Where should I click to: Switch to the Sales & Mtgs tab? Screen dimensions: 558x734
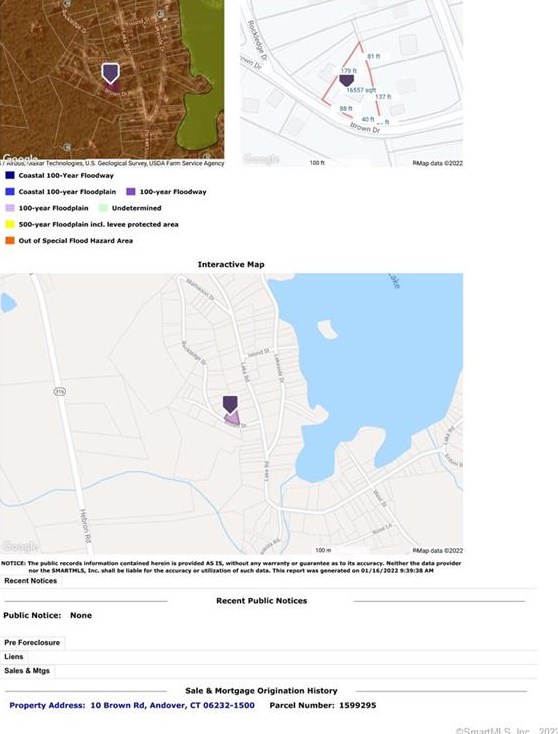(x=27, y=671)
